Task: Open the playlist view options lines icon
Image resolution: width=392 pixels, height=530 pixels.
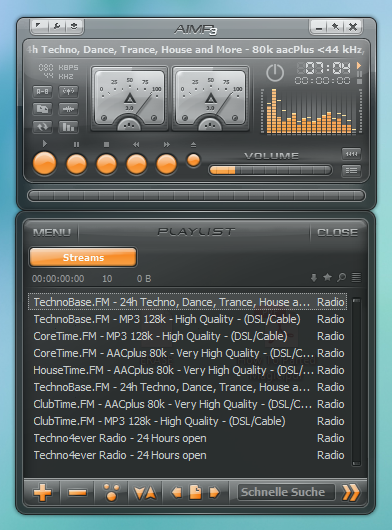Action: point(356,278)
